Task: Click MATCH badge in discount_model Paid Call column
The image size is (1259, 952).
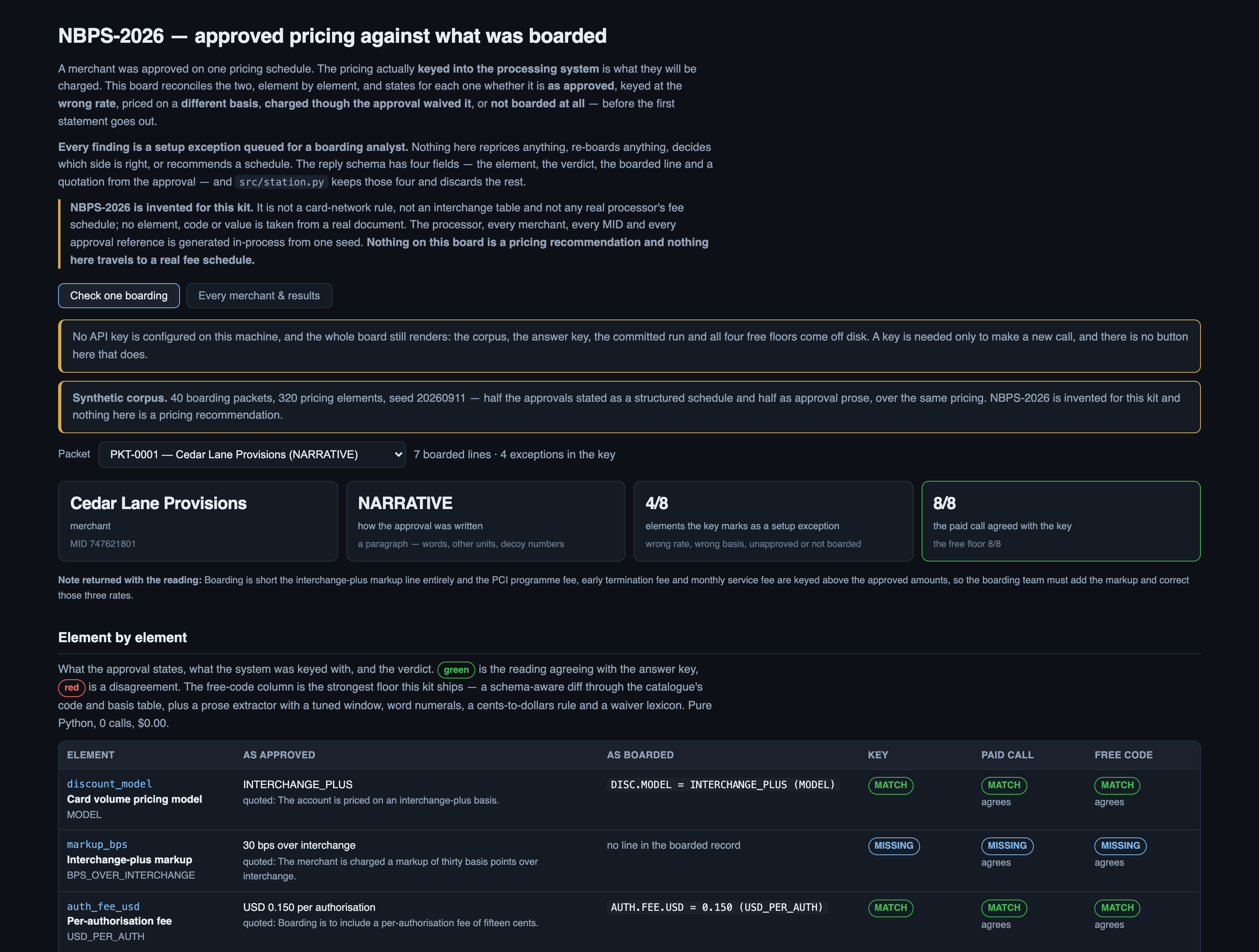Action: tap(1004, 785)
